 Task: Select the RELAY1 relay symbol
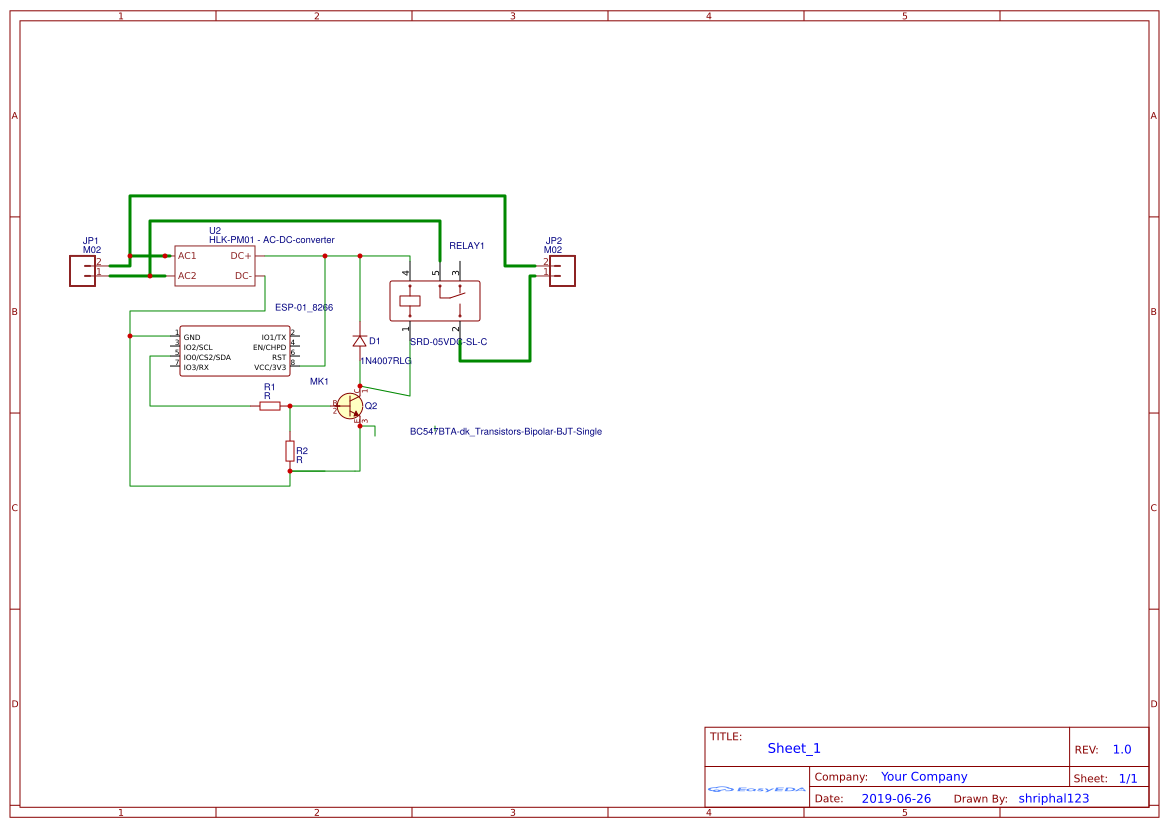click(x=434, y=300)
